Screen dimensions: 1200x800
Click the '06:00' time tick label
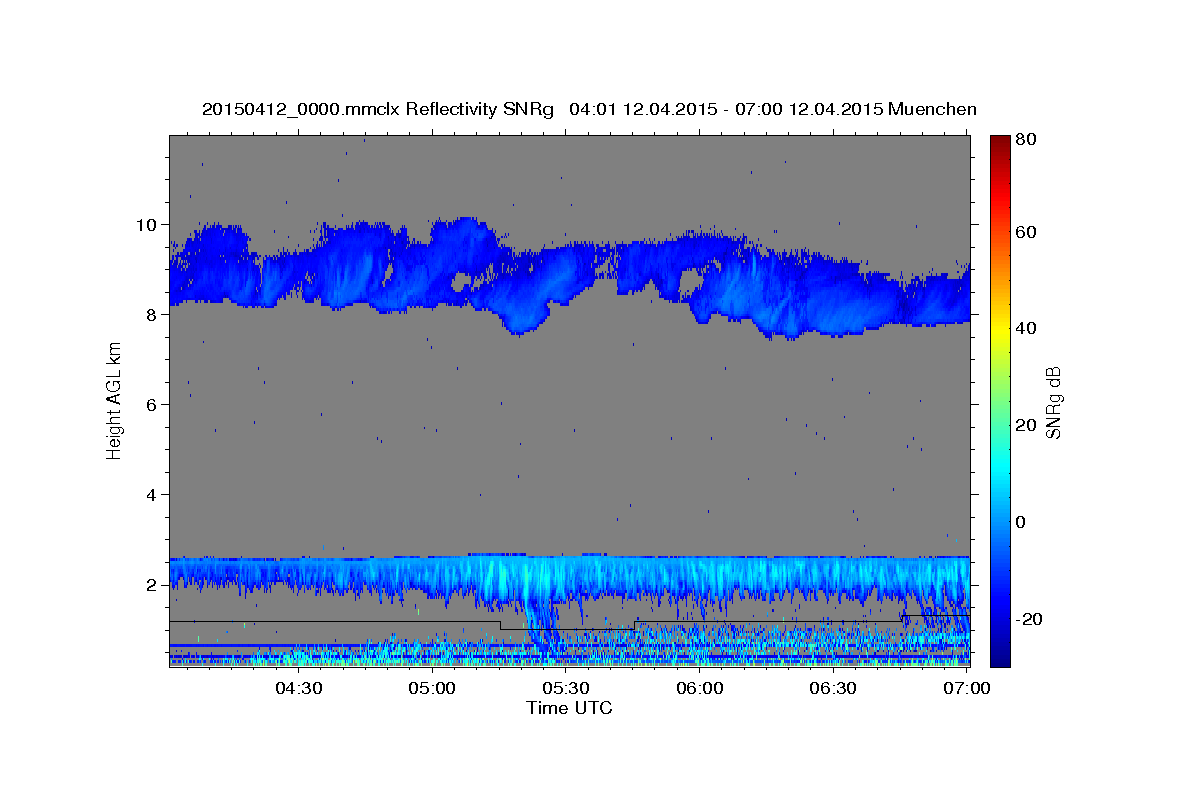(700, 687)
